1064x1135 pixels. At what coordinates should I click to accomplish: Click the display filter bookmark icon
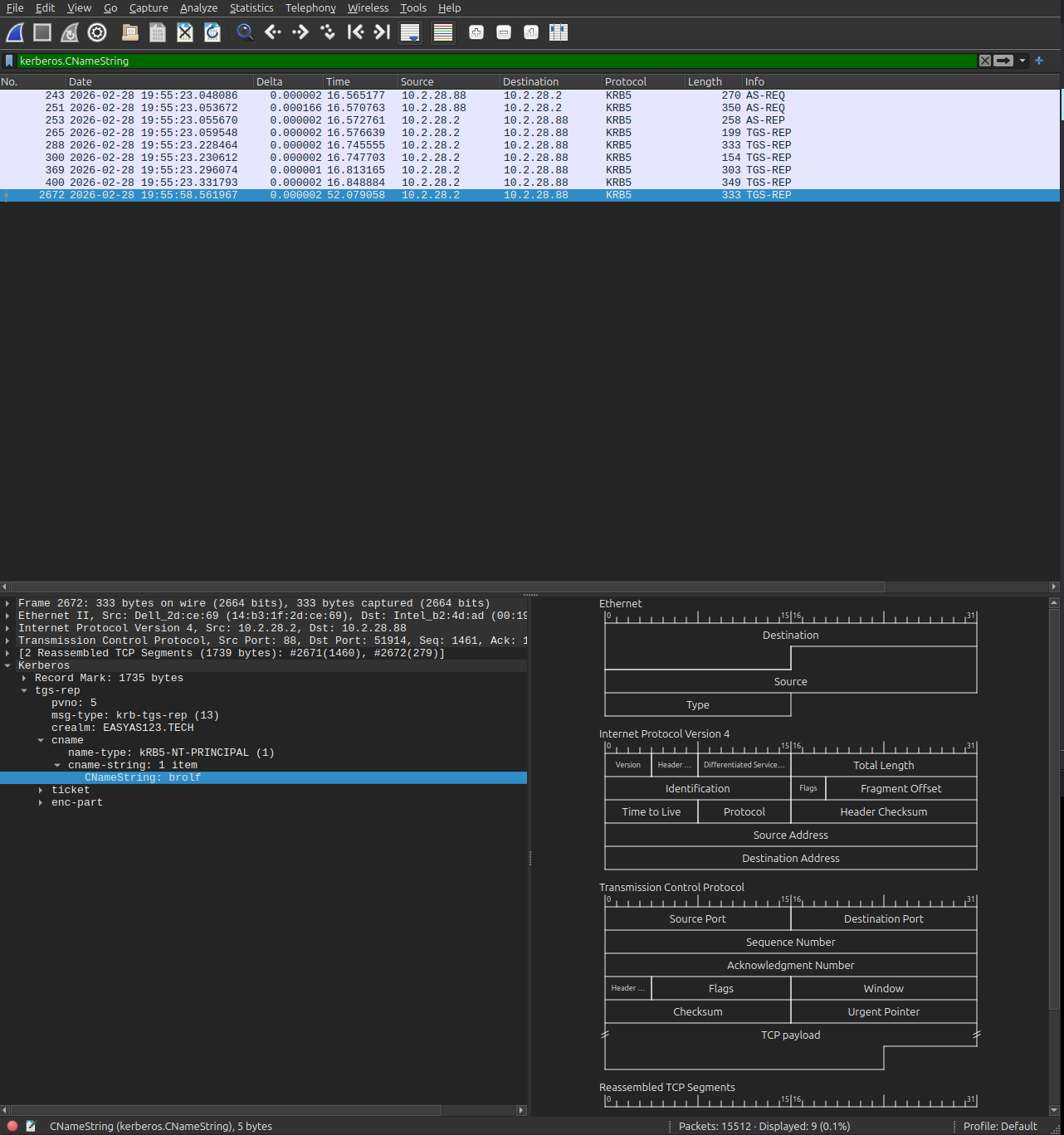tap(9, 61)
